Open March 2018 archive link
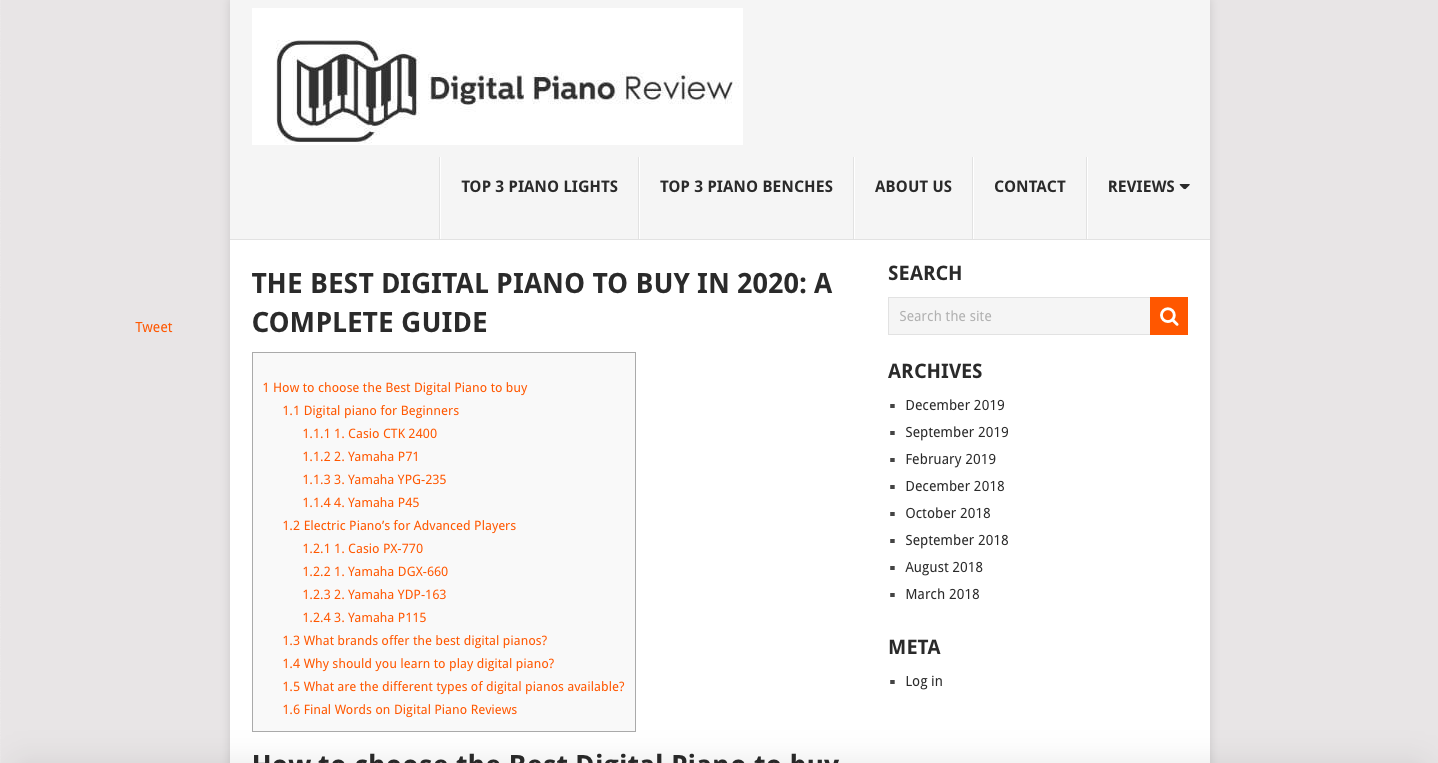The image size is (1438, 763). (x=942, y=594)
